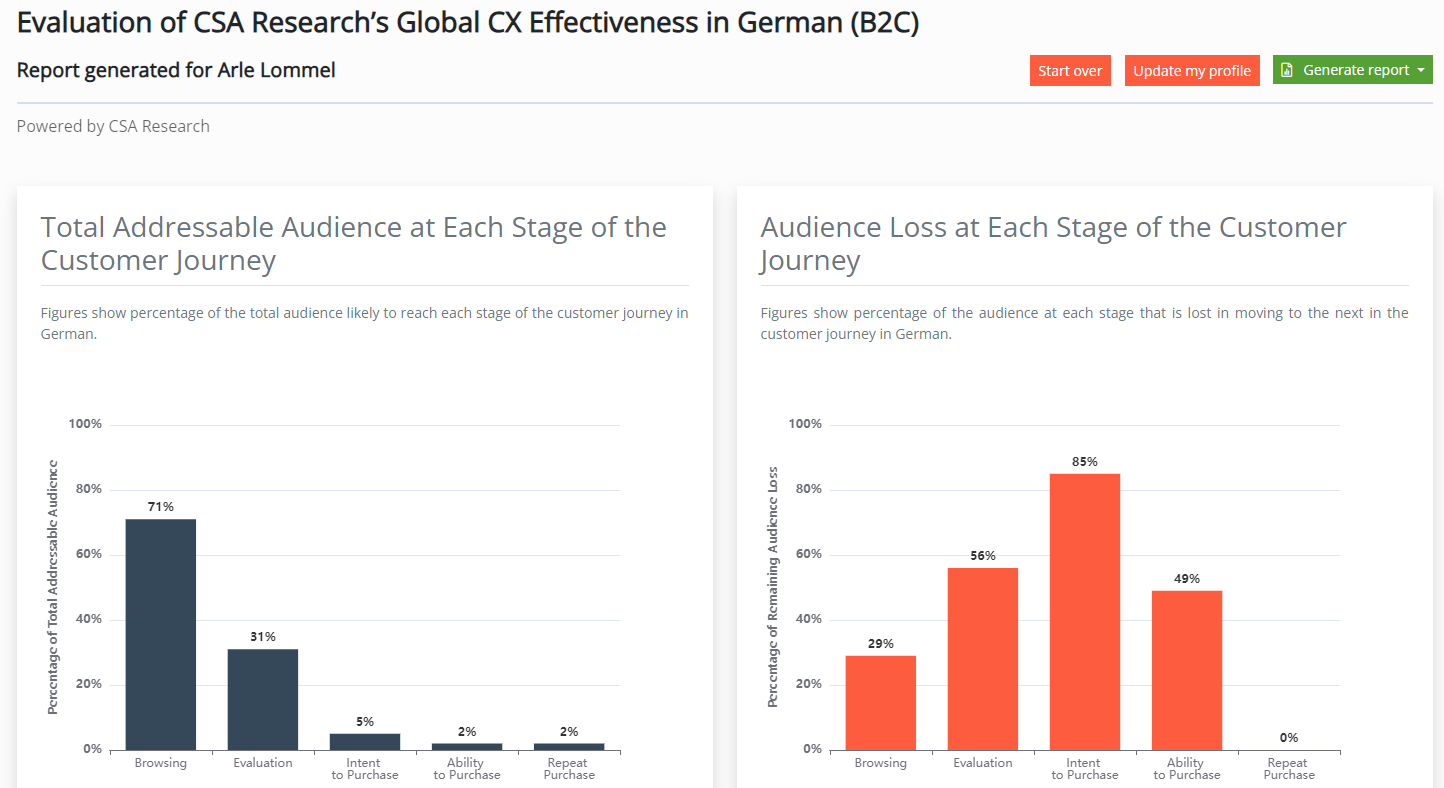Select the 5% Intent to Purchase bar
This screenshot has width=1444, height=788.
pos(365,741)
